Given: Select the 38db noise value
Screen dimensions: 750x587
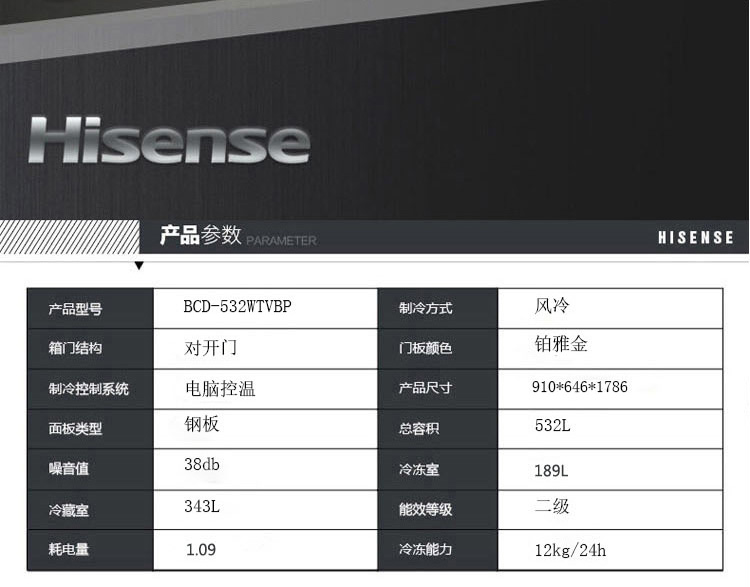Looking at the screenshot, I should (x=202, y=464).
